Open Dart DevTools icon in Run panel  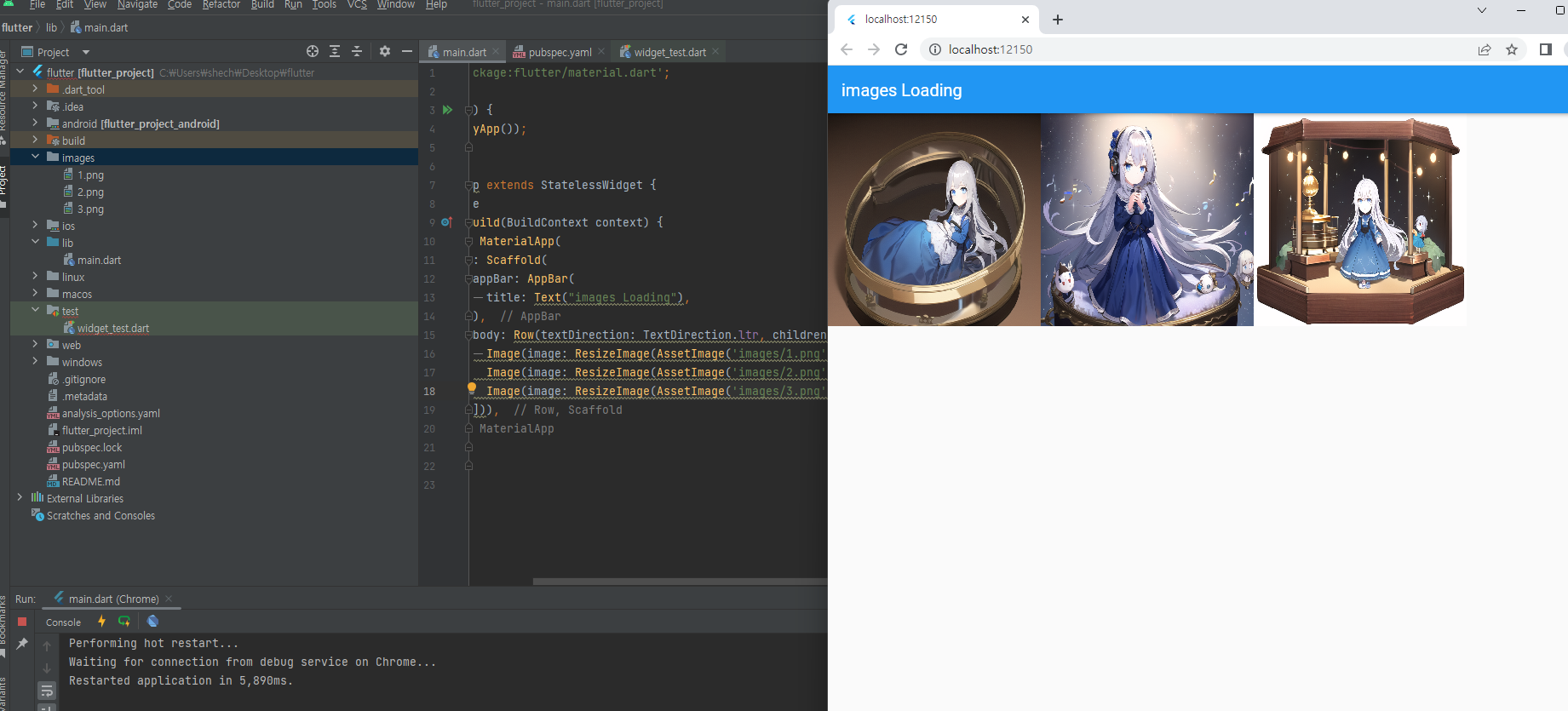tap(152, 622)
